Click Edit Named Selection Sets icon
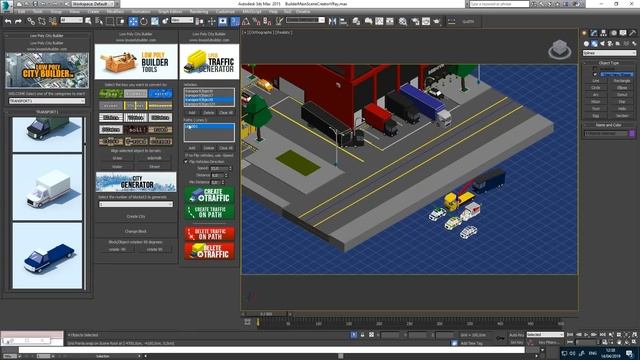 pos(279,21)
